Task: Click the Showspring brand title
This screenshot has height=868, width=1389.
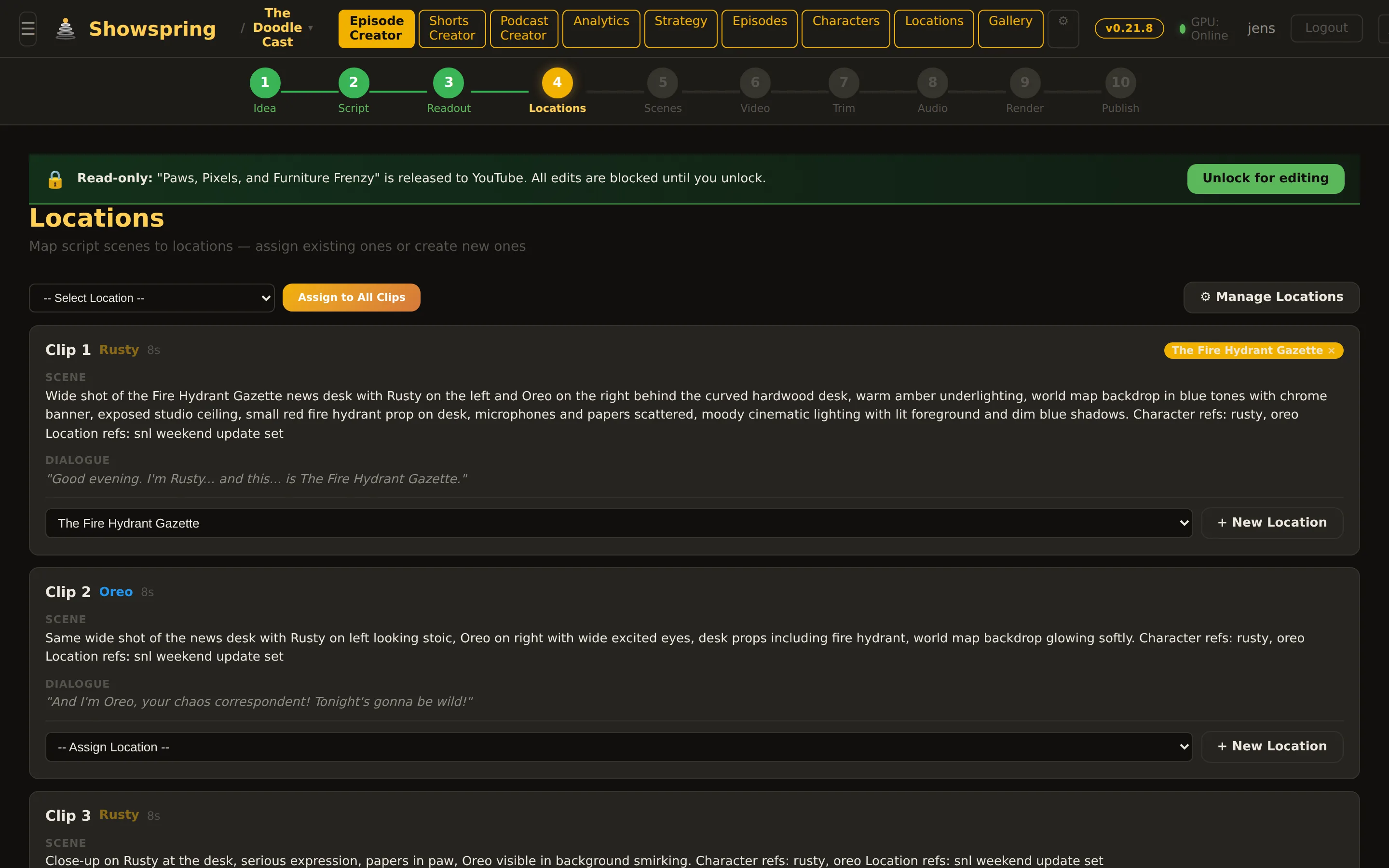Action: coord(152,29)
